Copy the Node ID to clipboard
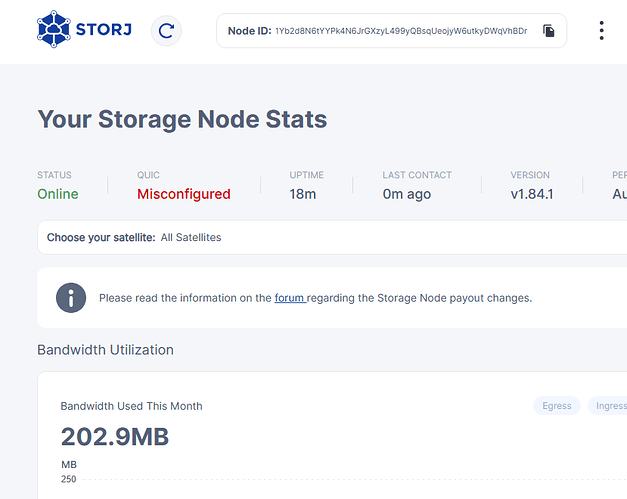The image size is (627, 499). [548, 31]
